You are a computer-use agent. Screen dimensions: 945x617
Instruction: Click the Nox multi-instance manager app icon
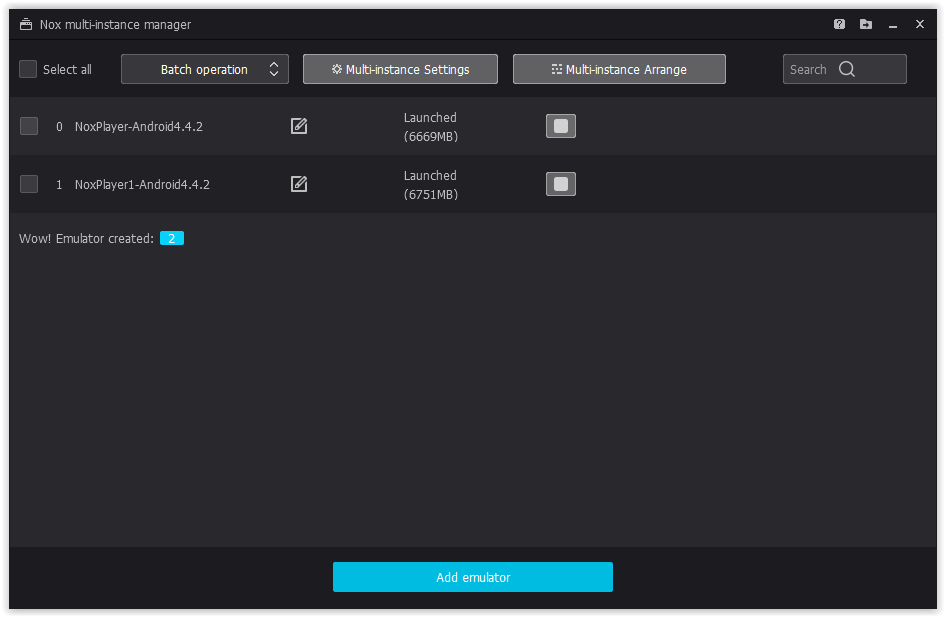pos(26,24)
